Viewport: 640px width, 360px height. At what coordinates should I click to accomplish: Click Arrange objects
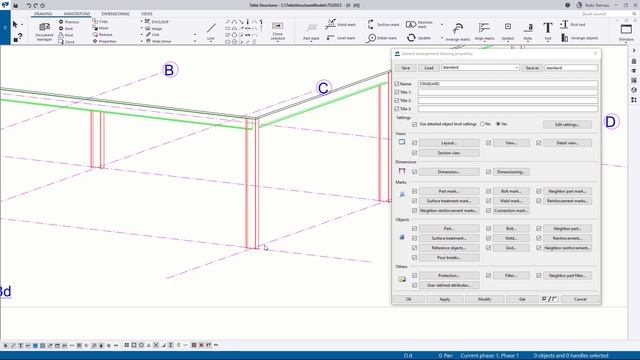(579, 38)
